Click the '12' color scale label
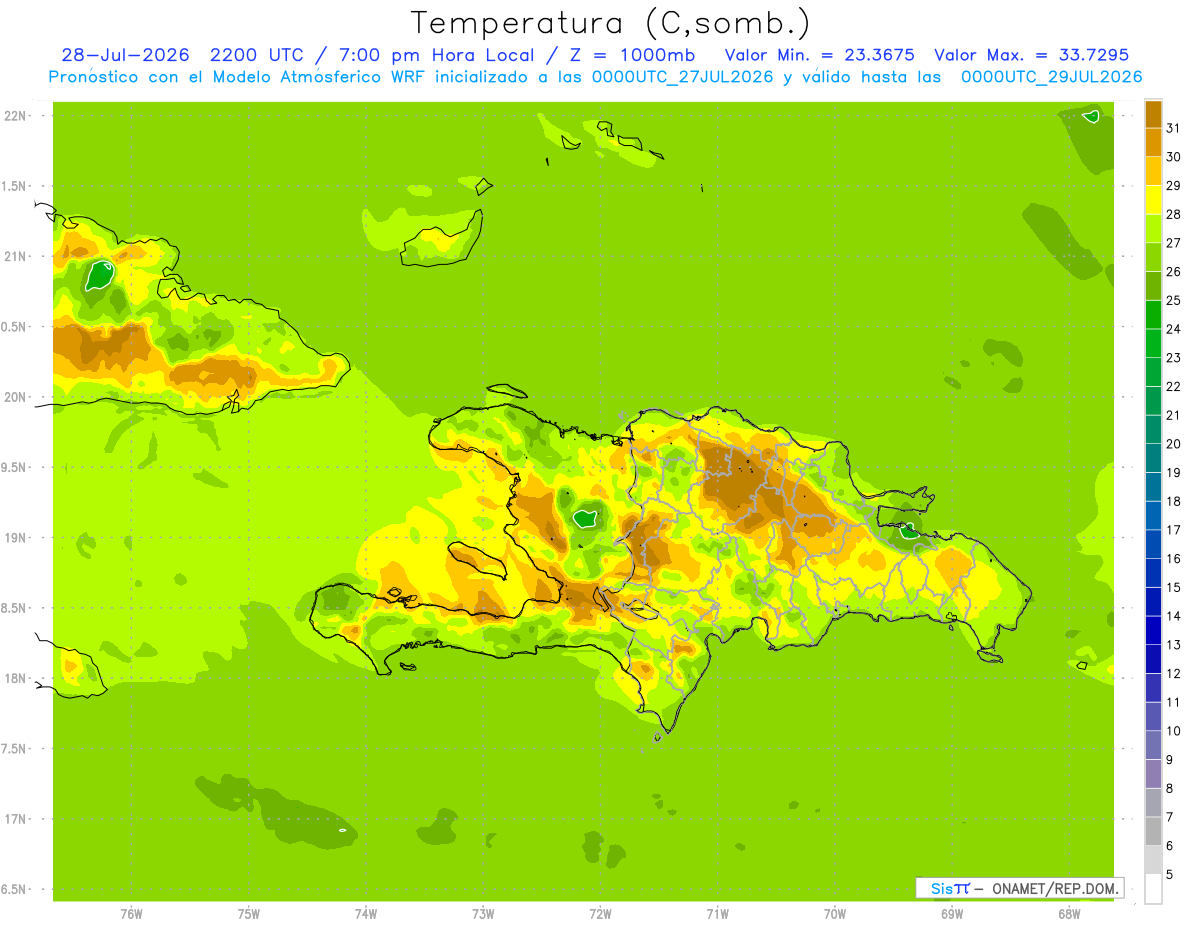The image size is (1200, 927). (1174, 674)
